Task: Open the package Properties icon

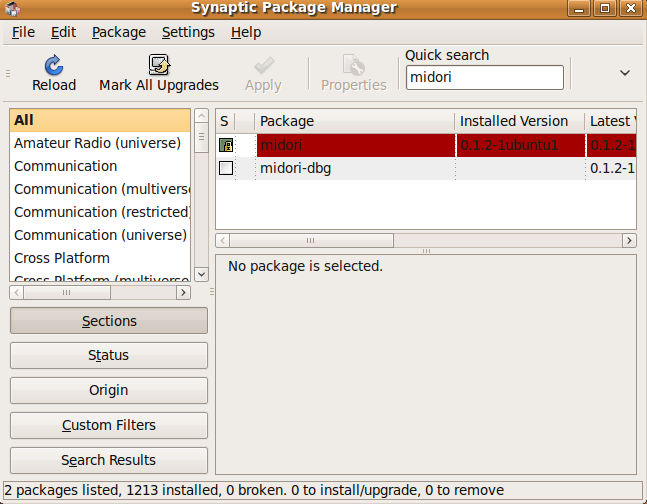Action: 353,66
